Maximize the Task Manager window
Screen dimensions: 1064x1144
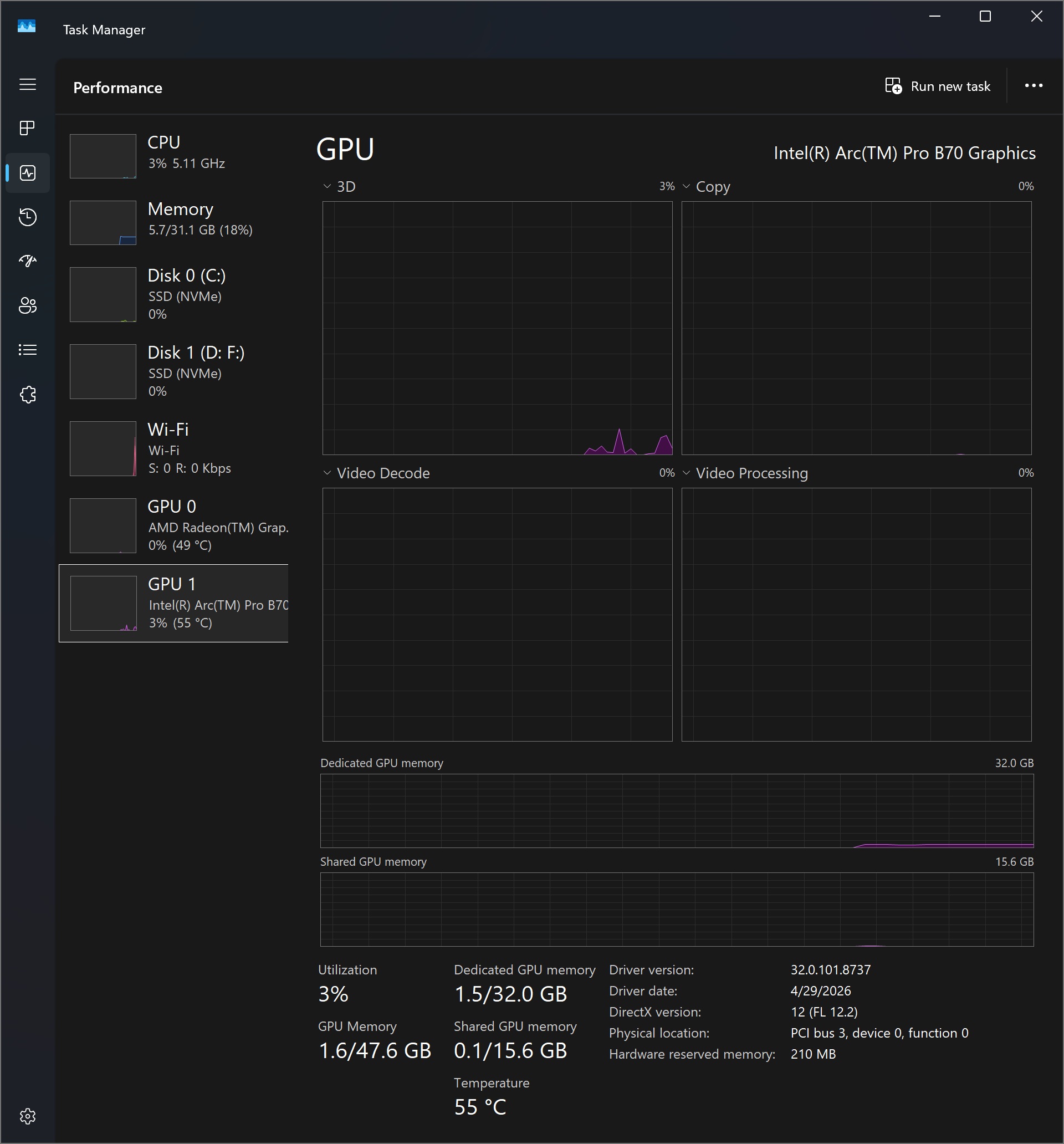[x=985, y=17]
